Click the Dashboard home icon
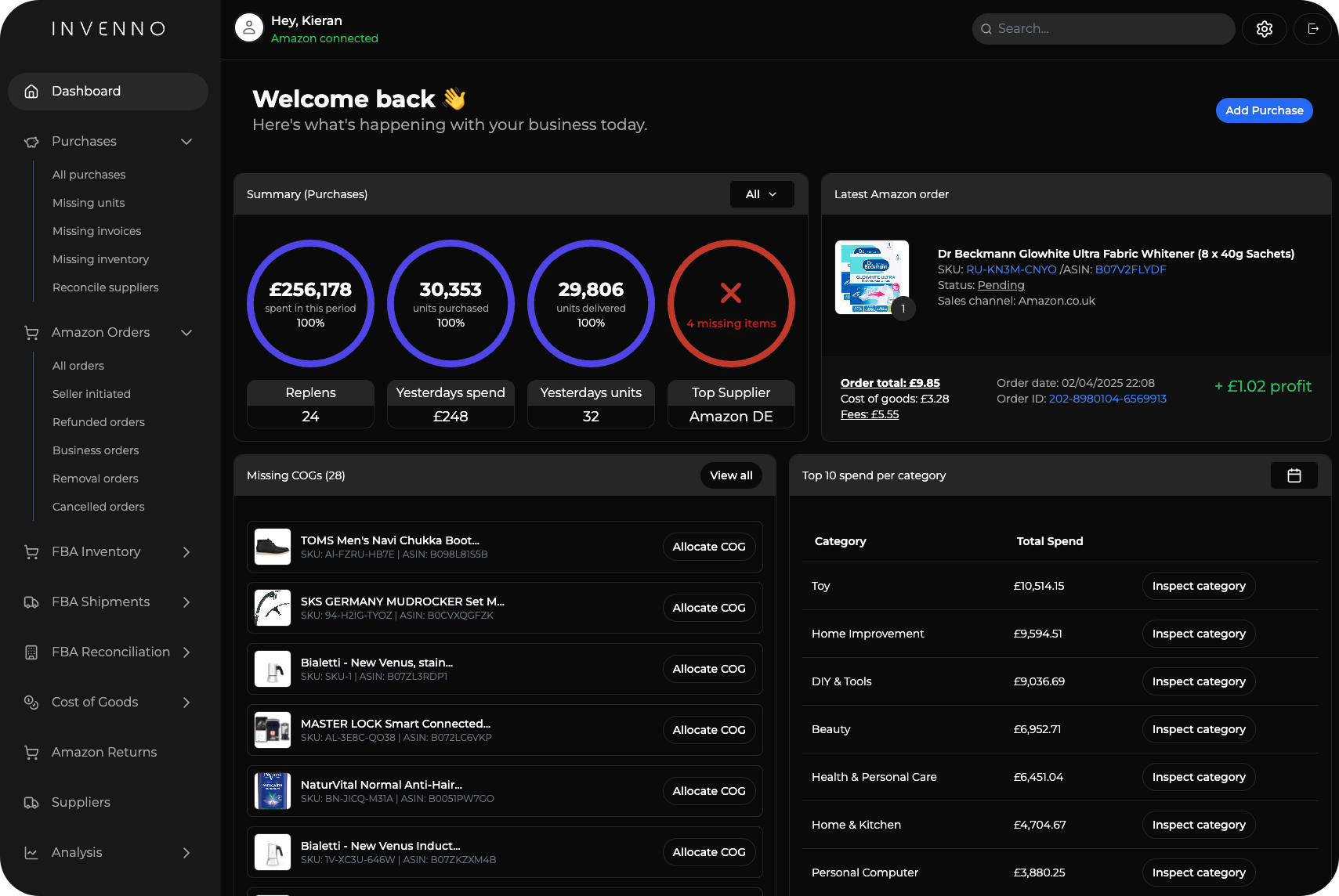Image resolution: width=1339 pixels, height=896 pixels. tap(31, 92)
